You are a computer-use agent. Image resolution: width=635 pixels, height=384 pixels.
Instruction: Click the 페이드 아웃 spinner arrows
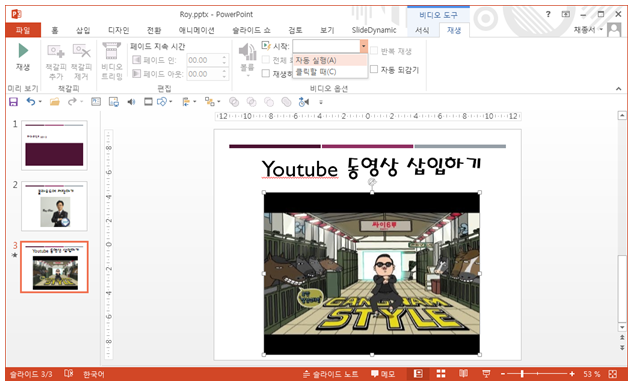(x=224, y=74)
